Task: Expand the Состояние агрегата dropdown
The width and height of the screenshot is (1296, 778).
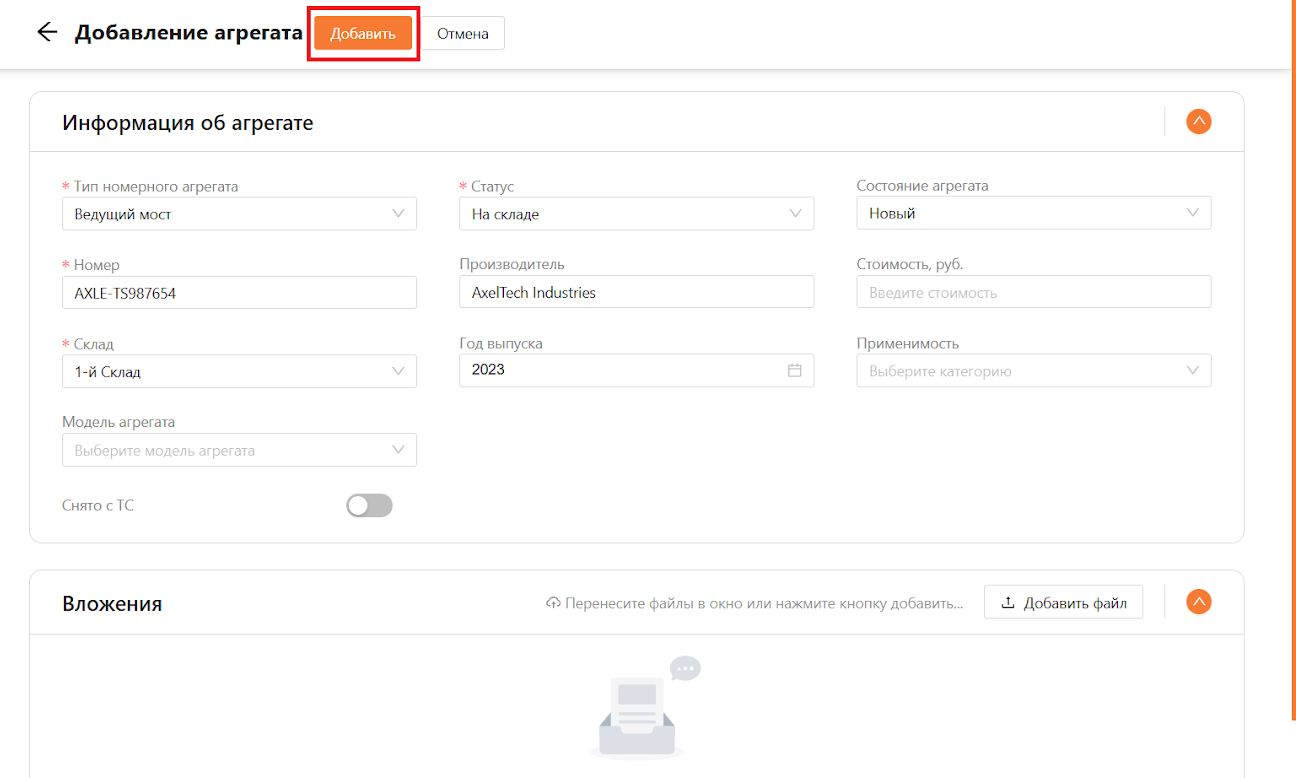Action: tap(1034, 213)
